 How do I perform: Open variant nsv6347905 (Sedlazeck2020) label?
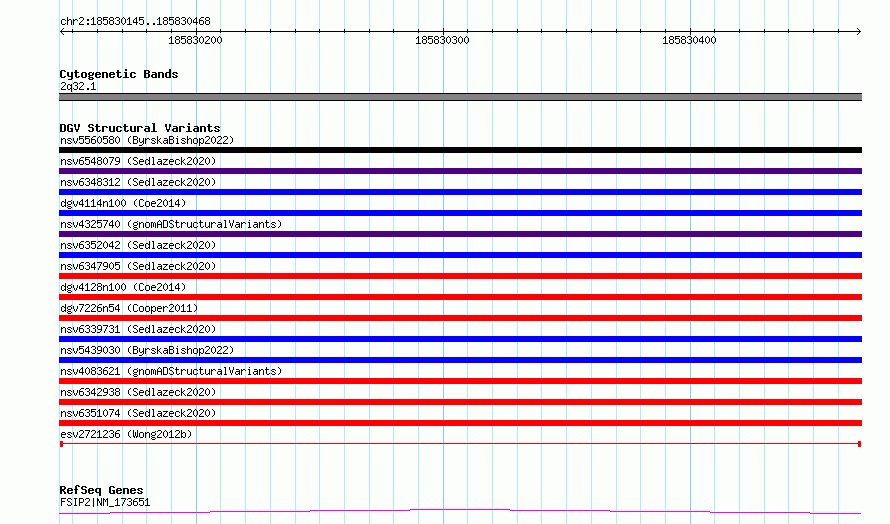click(138, 266)
